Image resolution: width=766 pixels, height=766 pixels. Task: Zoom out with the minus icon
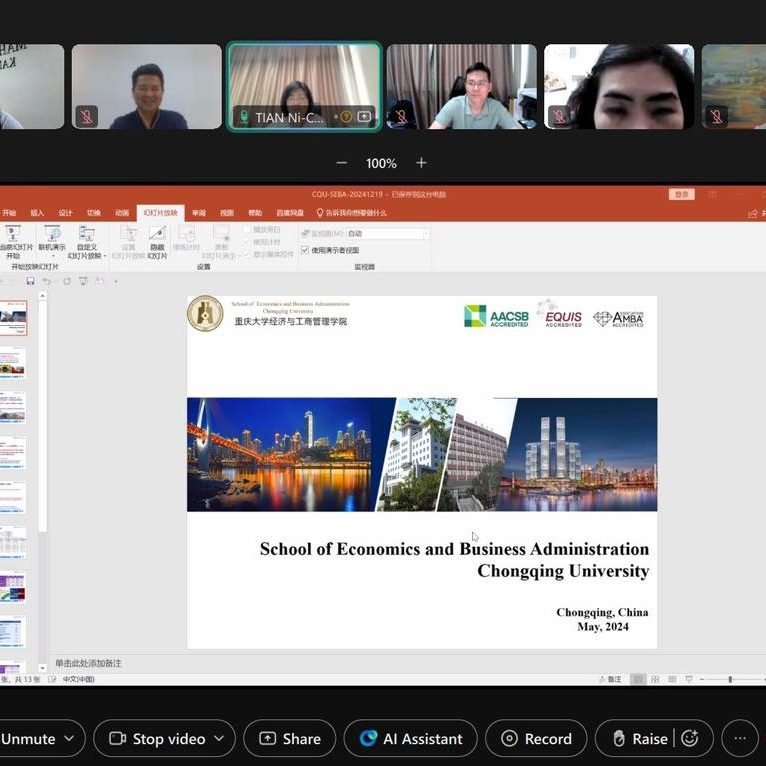pos(342,163)
